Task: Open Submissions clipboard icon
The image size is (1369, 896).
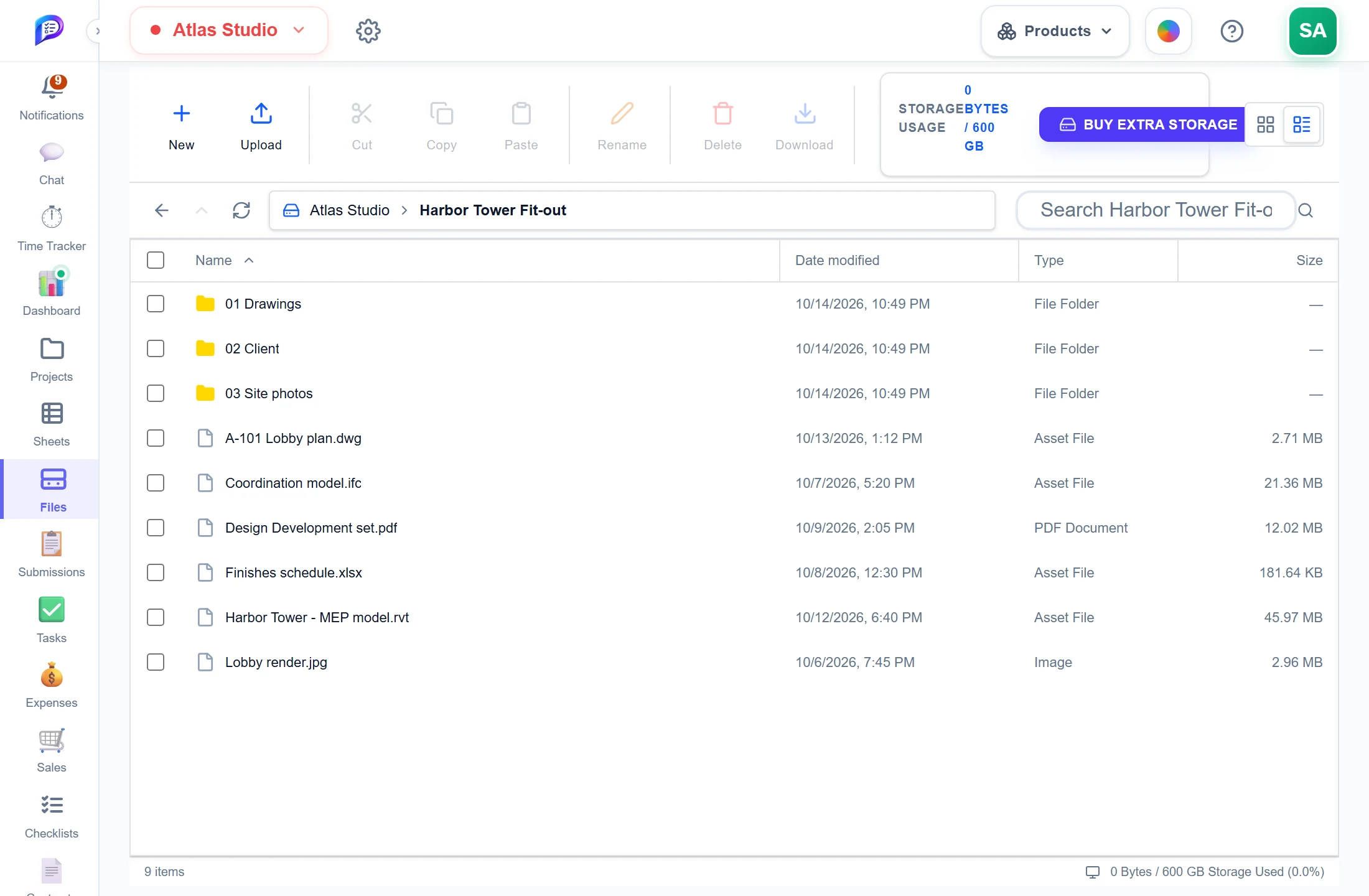Action: pos(52,544)
